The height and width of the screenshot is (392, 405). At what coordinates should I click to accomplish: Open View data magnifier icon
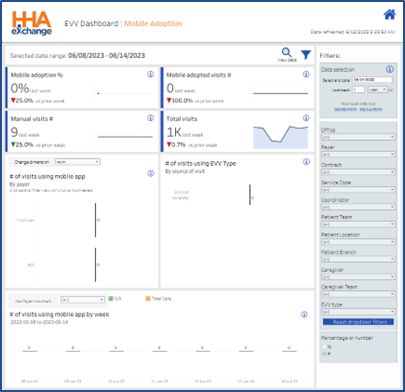coord(287,52)
